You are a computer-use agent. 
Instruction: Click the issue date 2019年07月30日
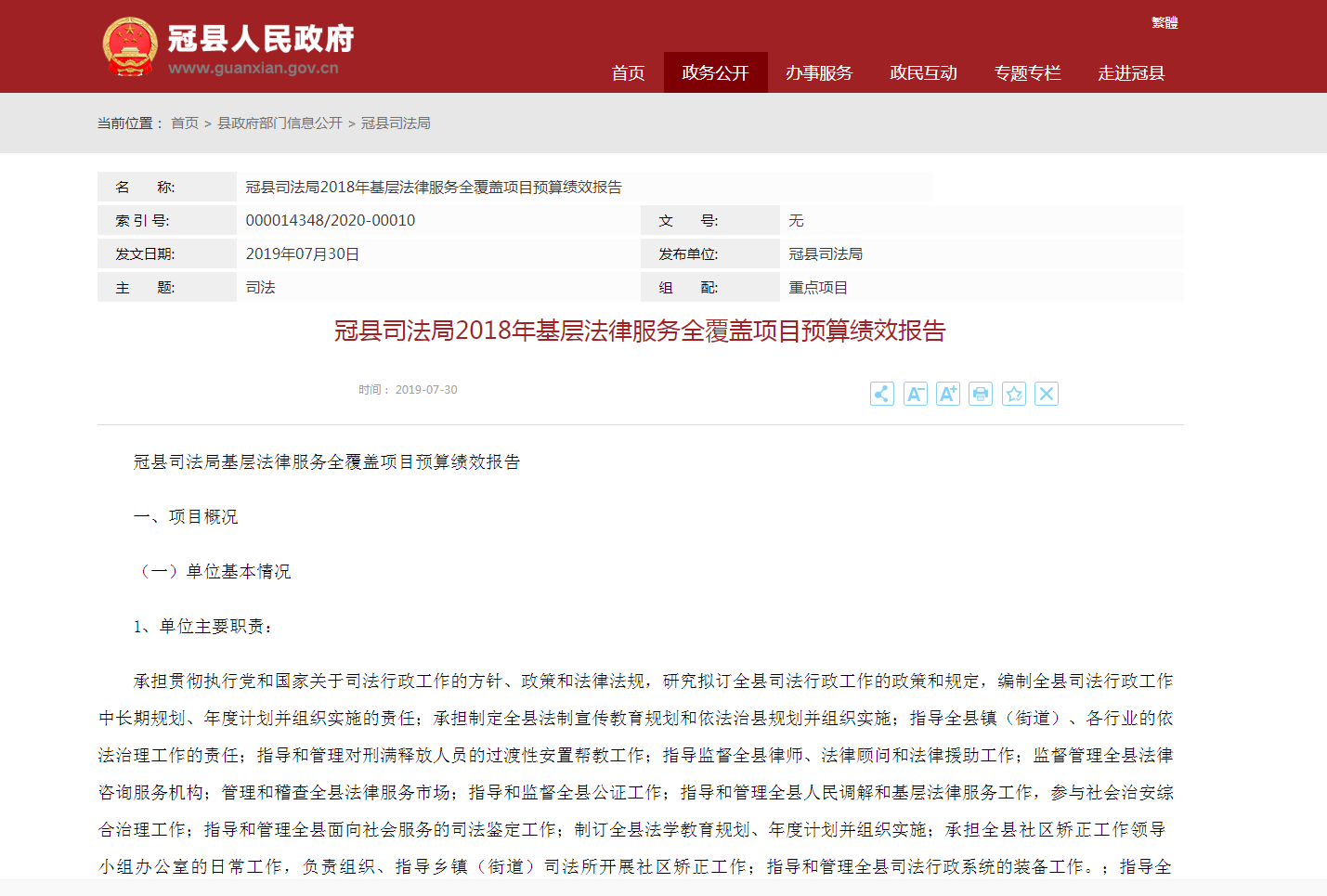click(x=303, y=253)
